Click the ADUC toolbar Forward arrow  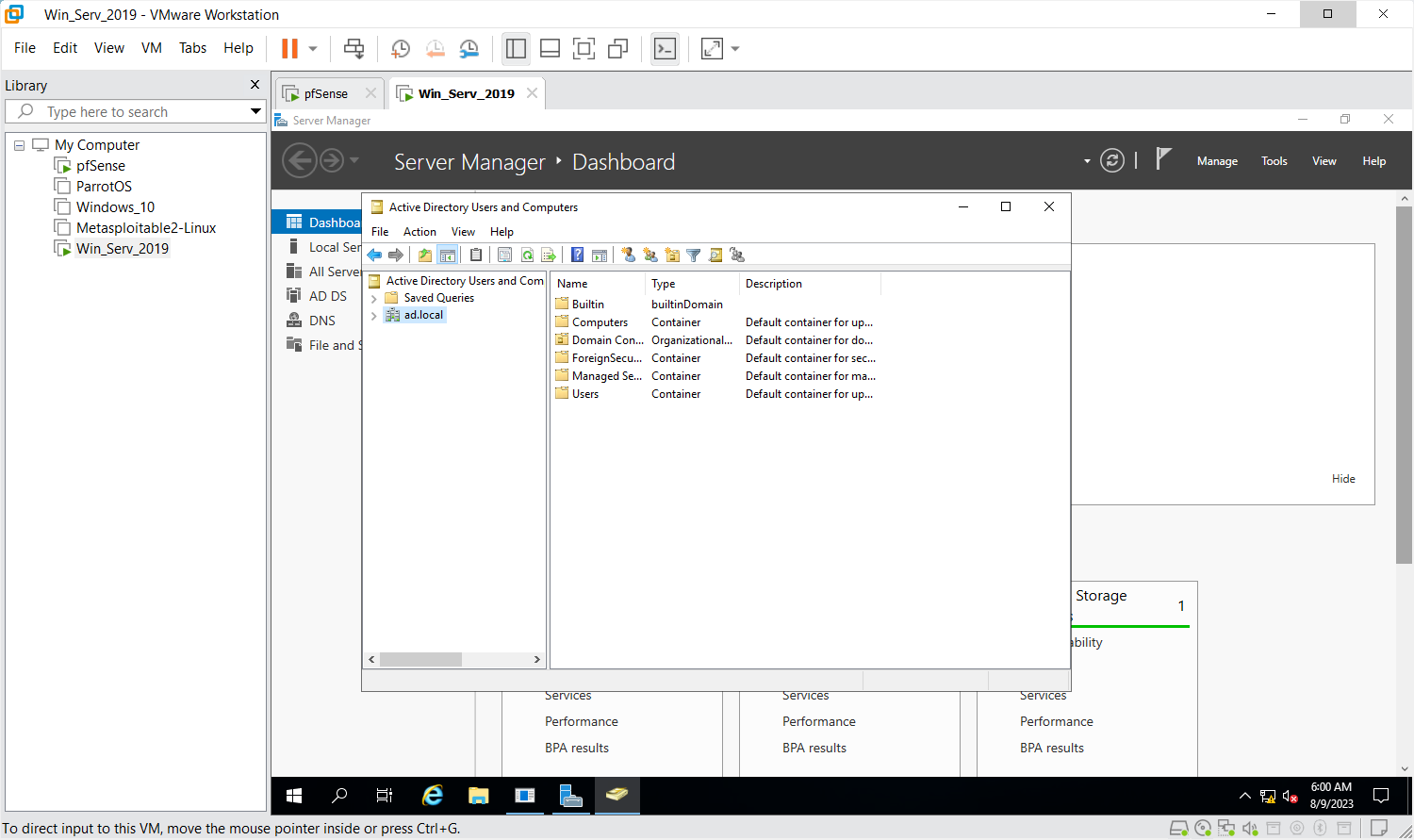click(396, 255)
